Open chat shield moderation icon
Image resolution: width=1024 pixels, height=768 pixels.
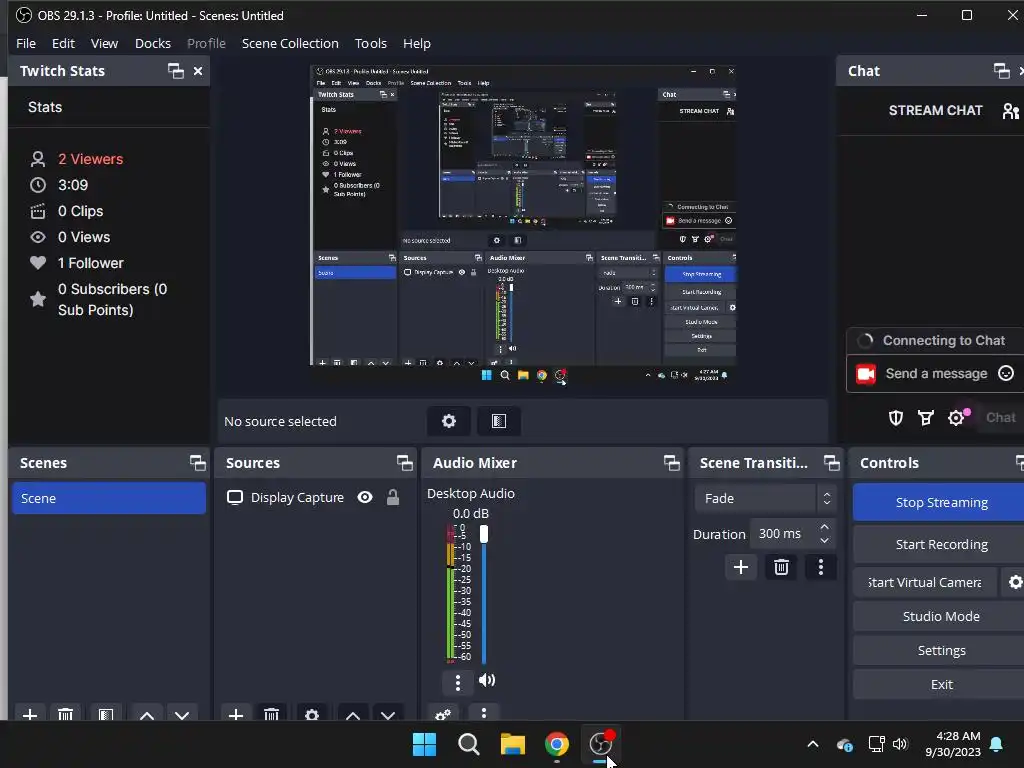pyautogui.click(x=896, y=418)
